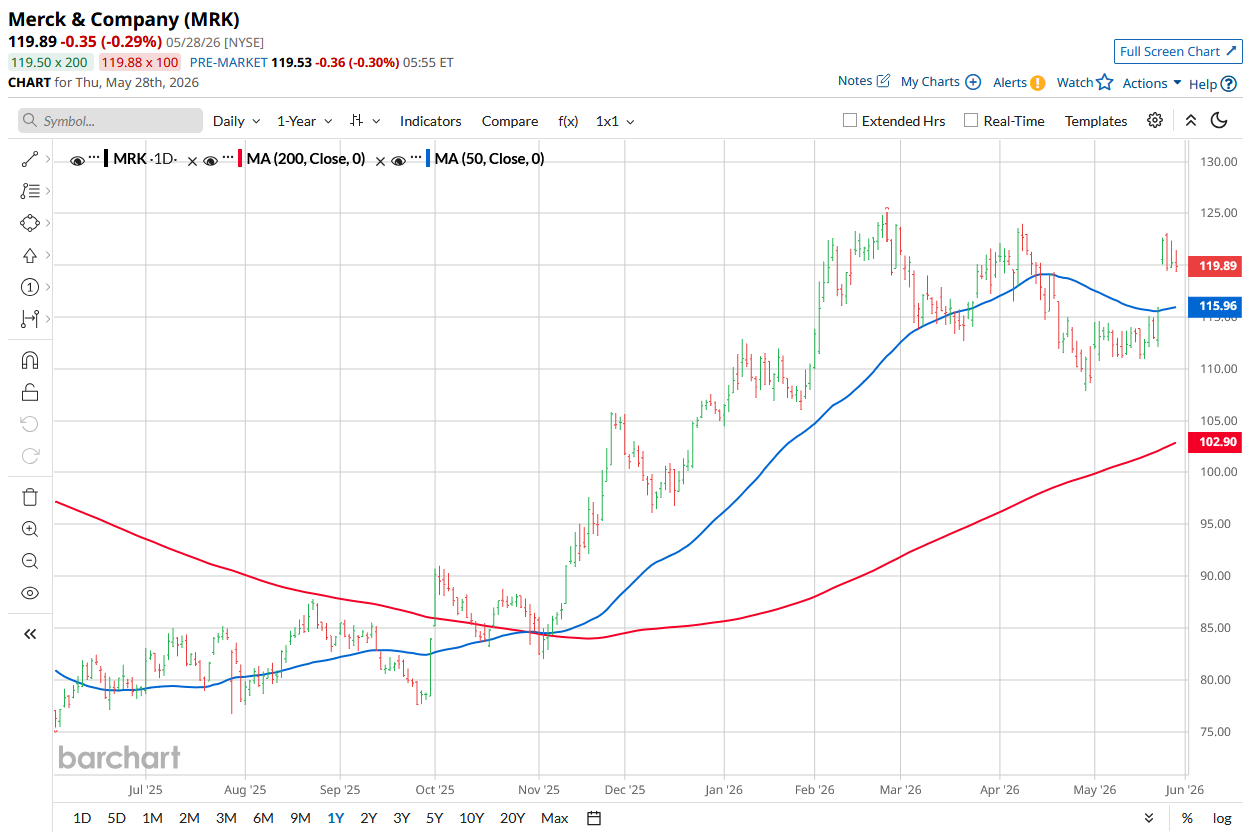Viewport: 1249px width, 832px height.
Task: Enable the Real-Time checkbox
Action: [971, 120]
